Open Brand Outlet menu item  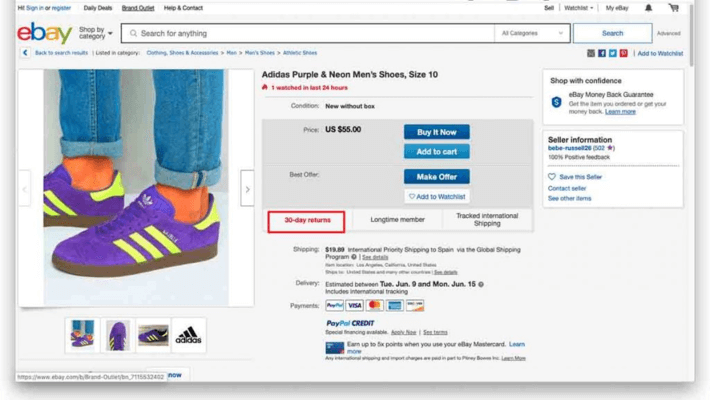[138, 8]
